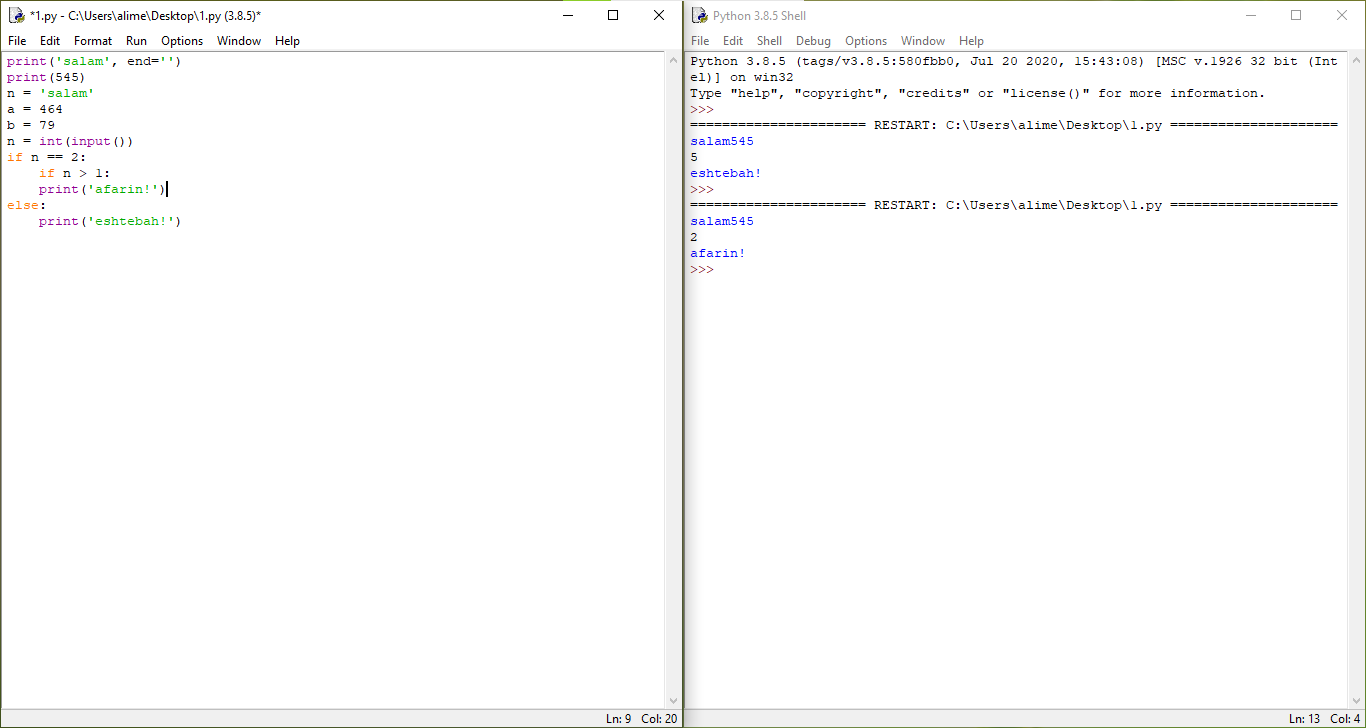Click the editor status 'Col: 20'
The height and width of the screenshot is (728, 1366).
pyautogui.click(x=659, y=719)
